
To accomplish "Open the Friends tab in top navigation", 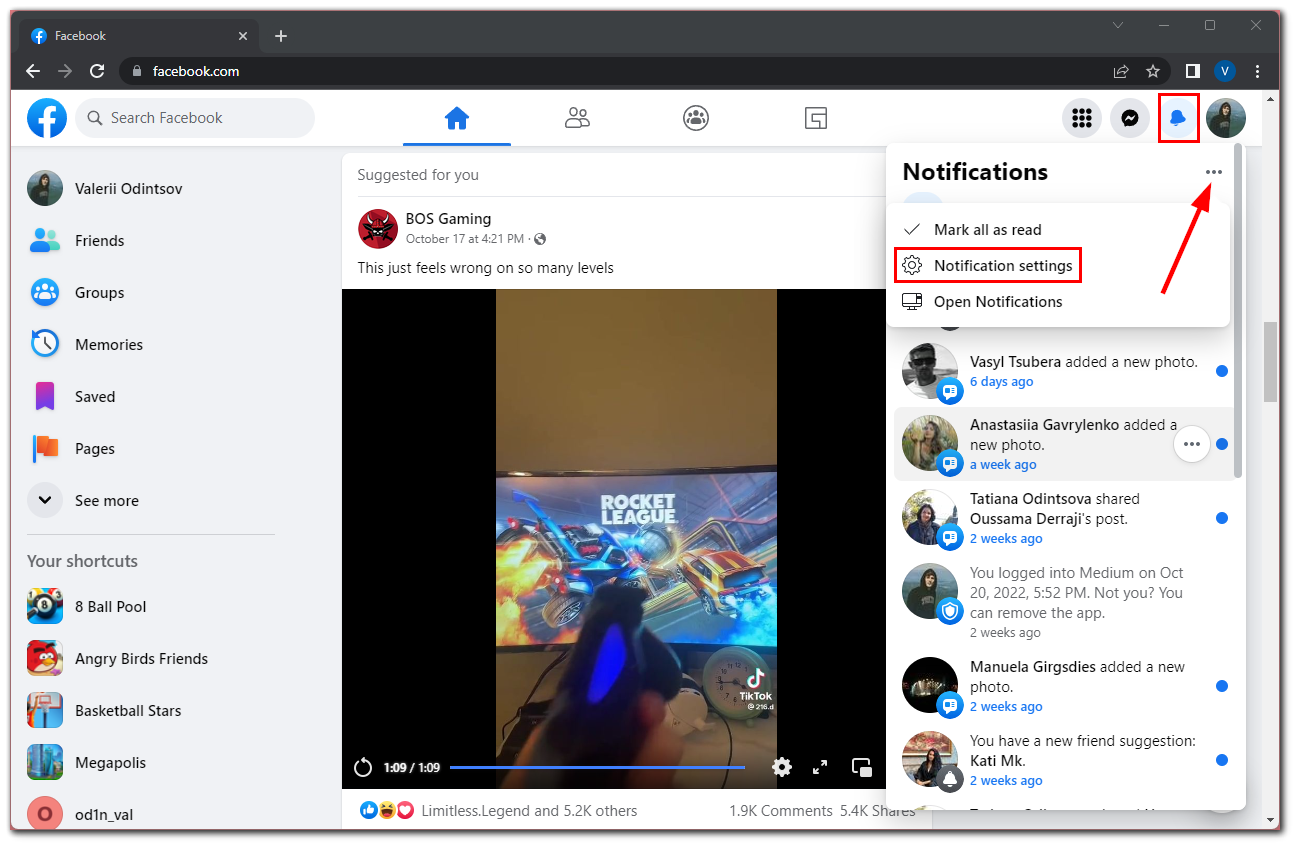I will (x=577, y=118).
